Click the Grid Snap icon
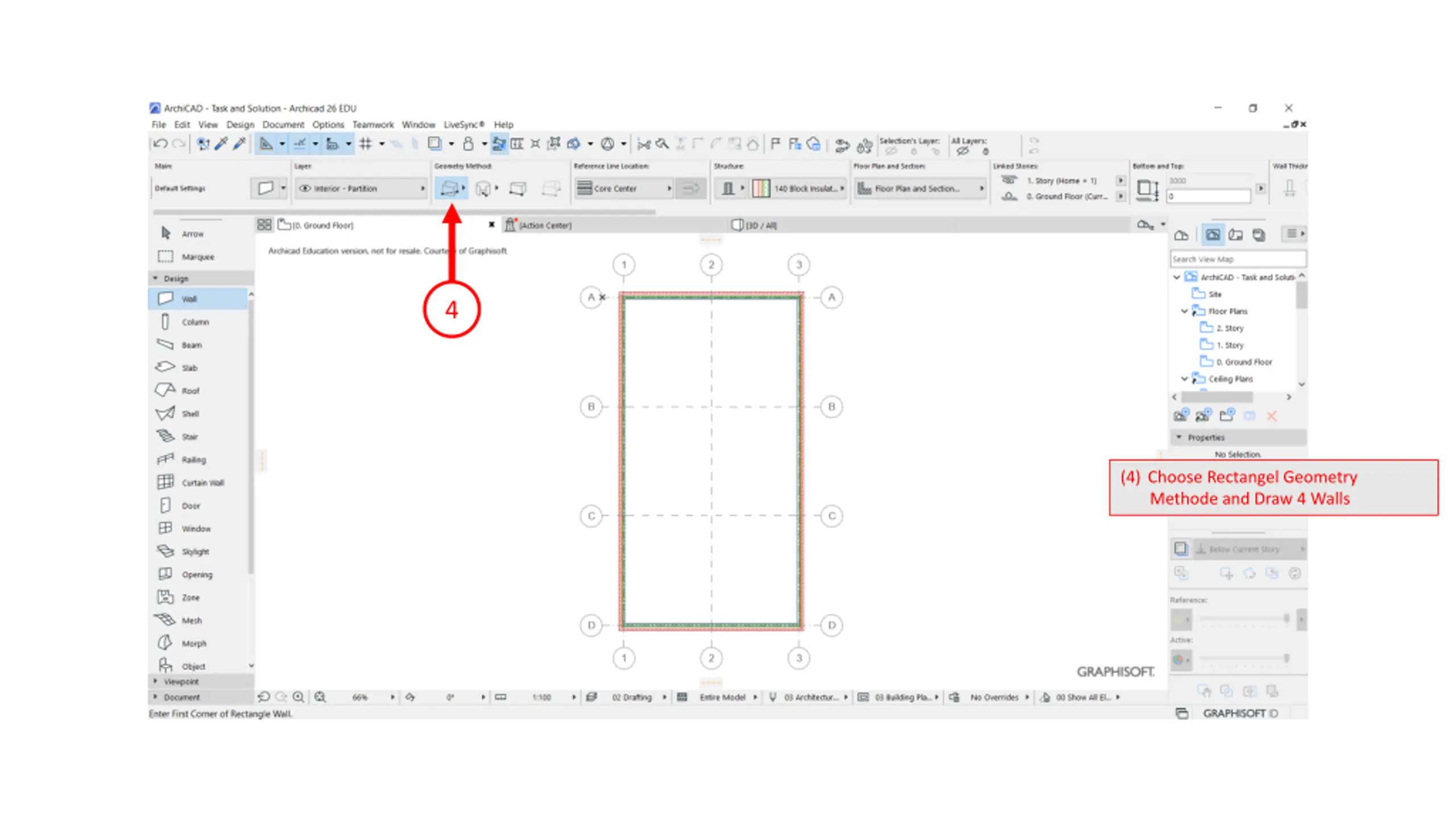This screenshot has height=819, width=1456. pyautogui.click(x=366, y=144)
